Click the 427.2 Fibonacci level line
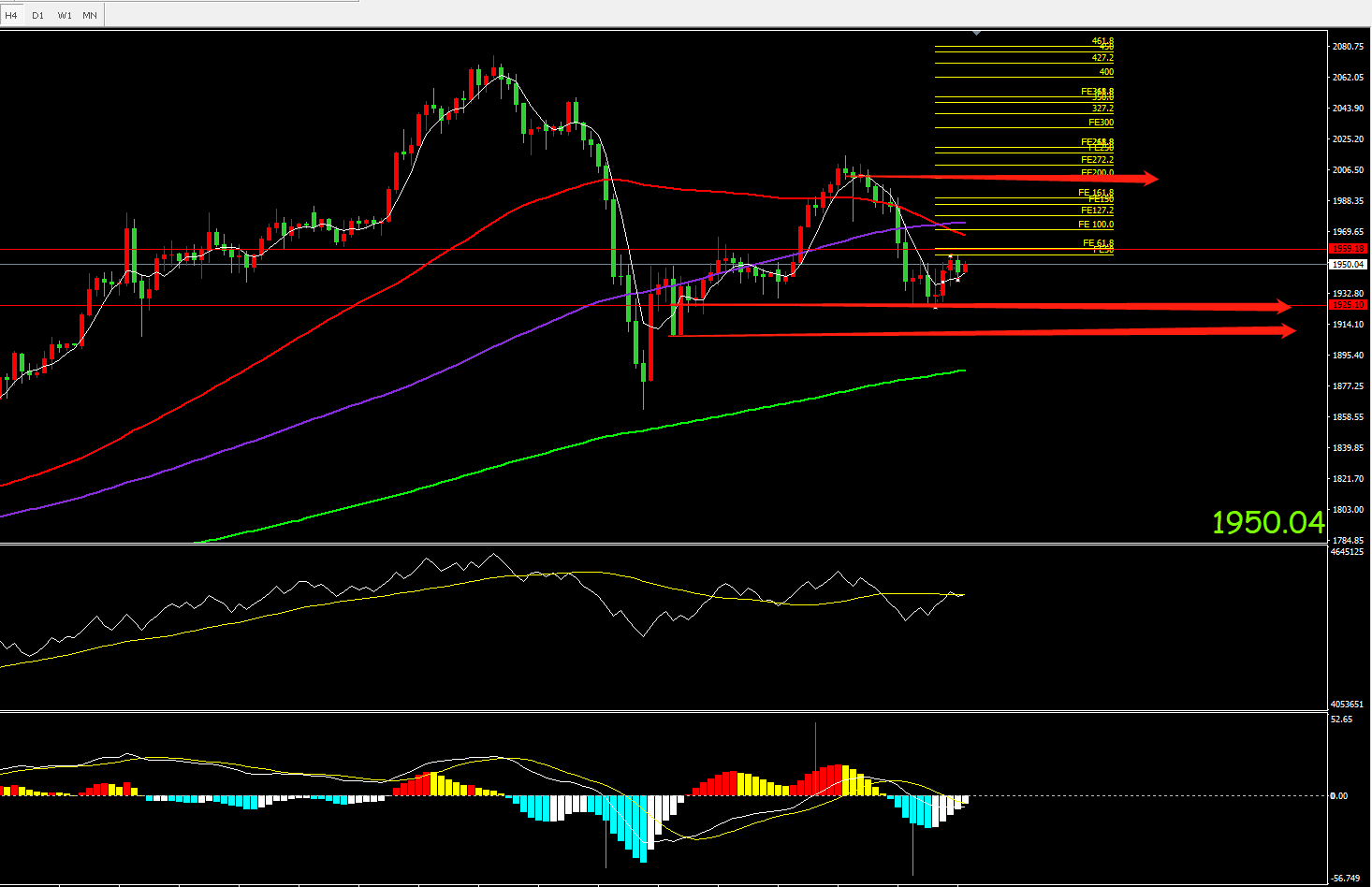 click(x=1024, y=64)
